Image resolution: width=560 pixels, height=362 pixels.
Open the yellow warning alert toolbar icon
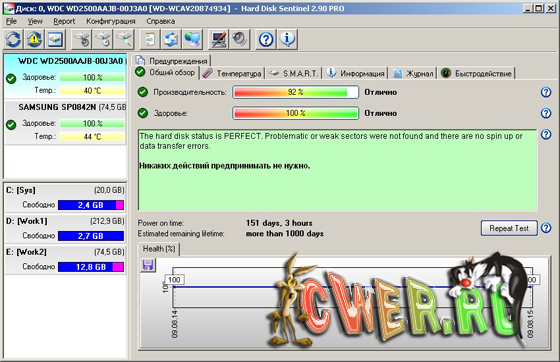pos(34,39)
